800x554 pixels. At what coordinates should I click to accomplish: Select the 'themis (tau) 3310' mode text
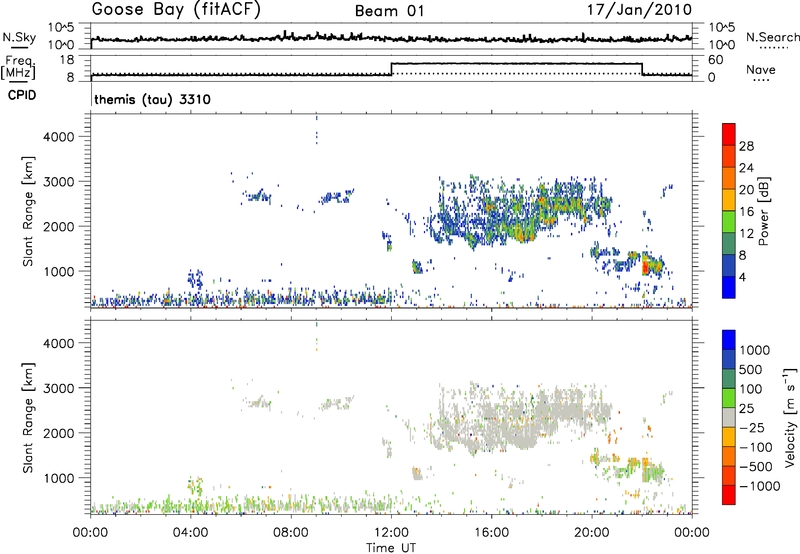point(153,99)
